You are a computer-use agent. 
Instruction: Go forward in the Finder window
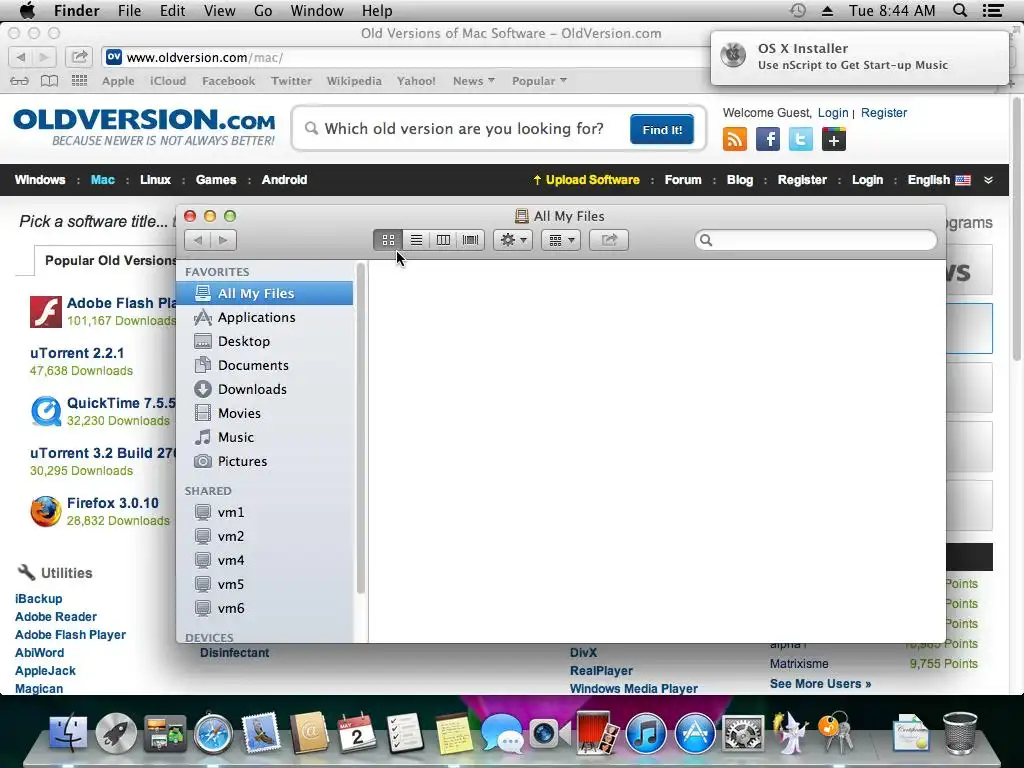[223, 240]
